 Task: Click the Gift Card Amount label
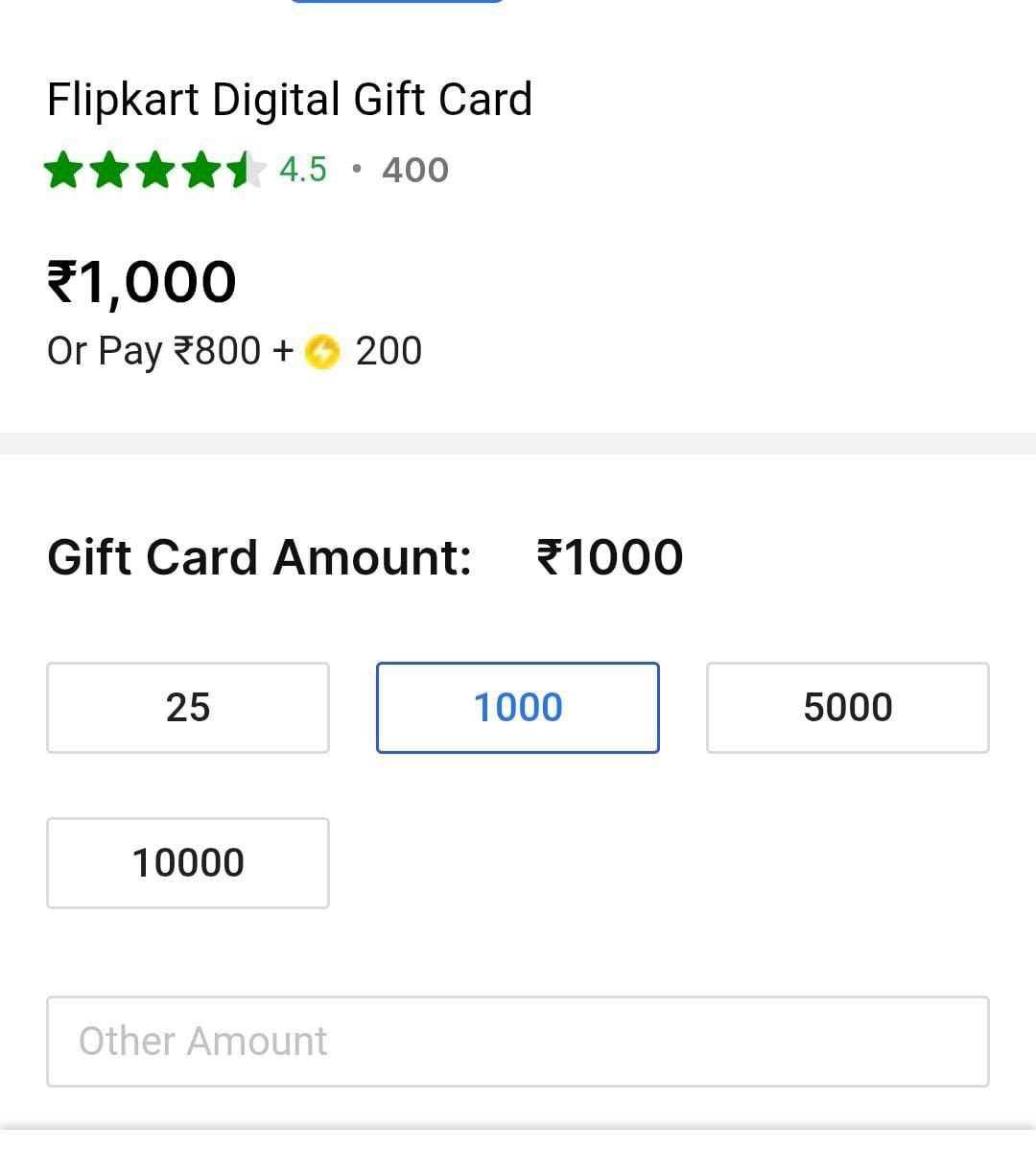pos(259,557)
